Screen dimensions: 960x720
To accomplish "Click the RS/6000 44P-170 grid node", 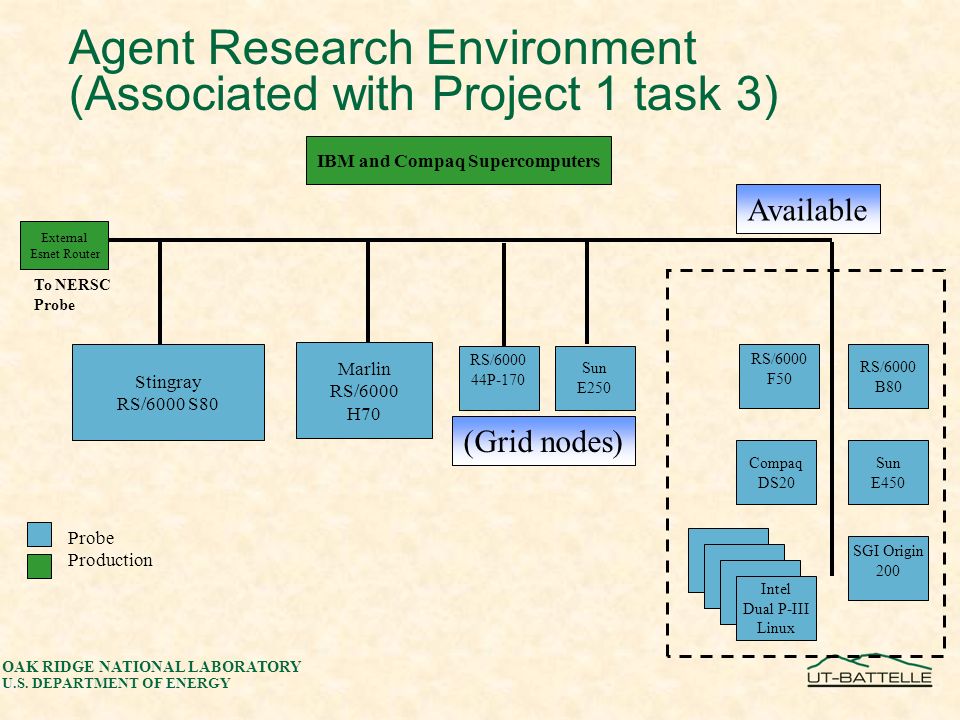I will pos(499,378).
